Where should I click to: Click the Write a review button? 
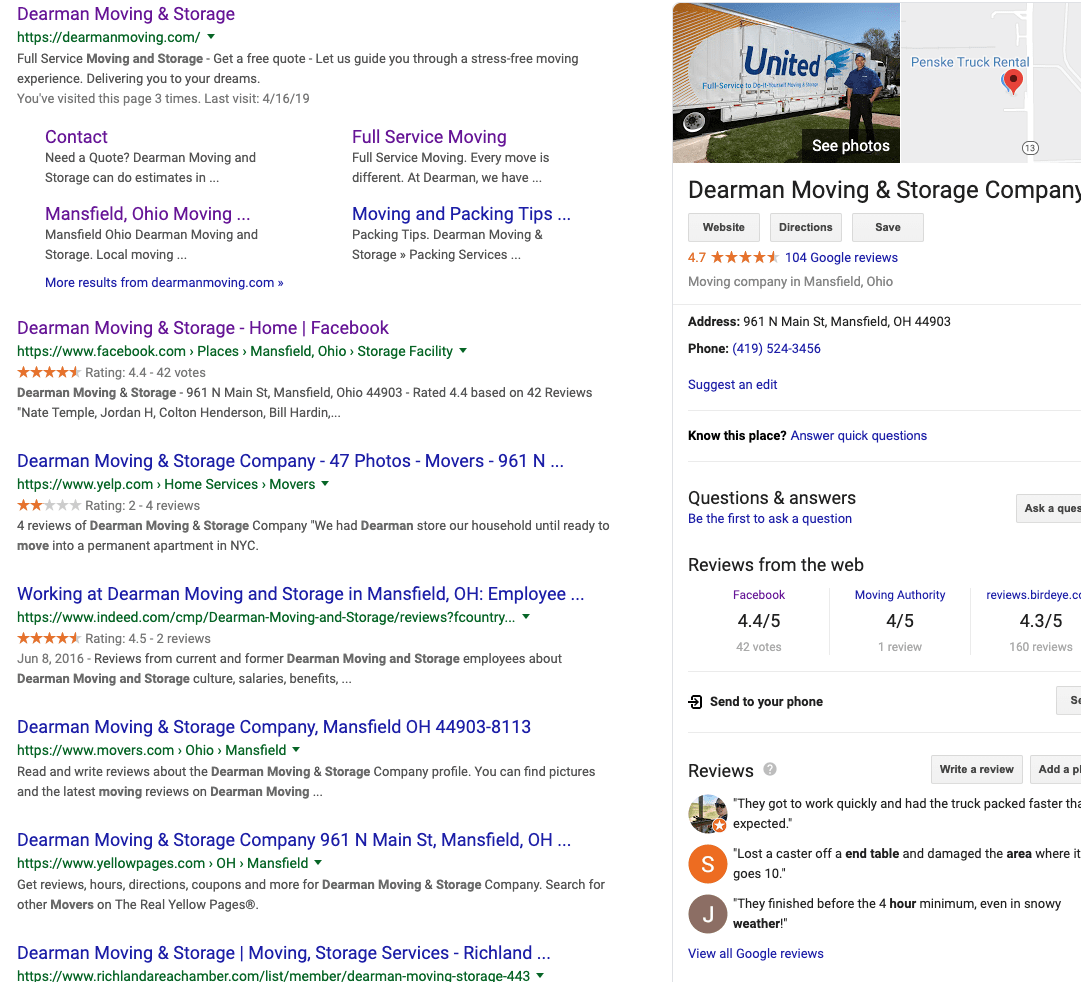[x=976, y=770]
